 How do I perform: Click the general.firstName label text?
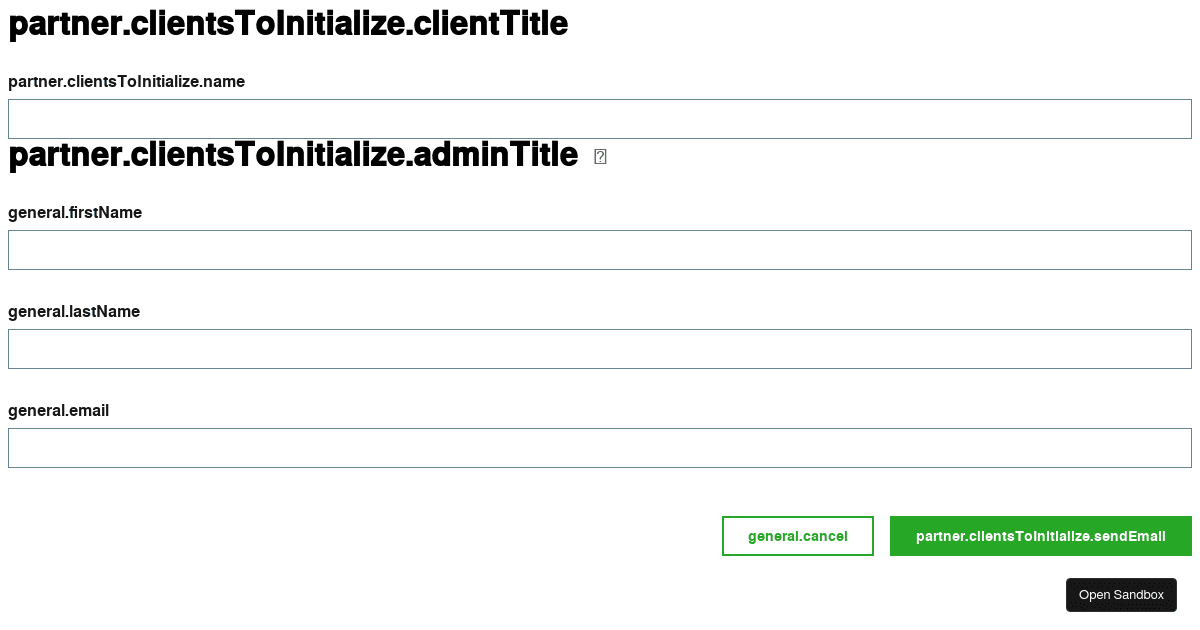pos(75,213)
